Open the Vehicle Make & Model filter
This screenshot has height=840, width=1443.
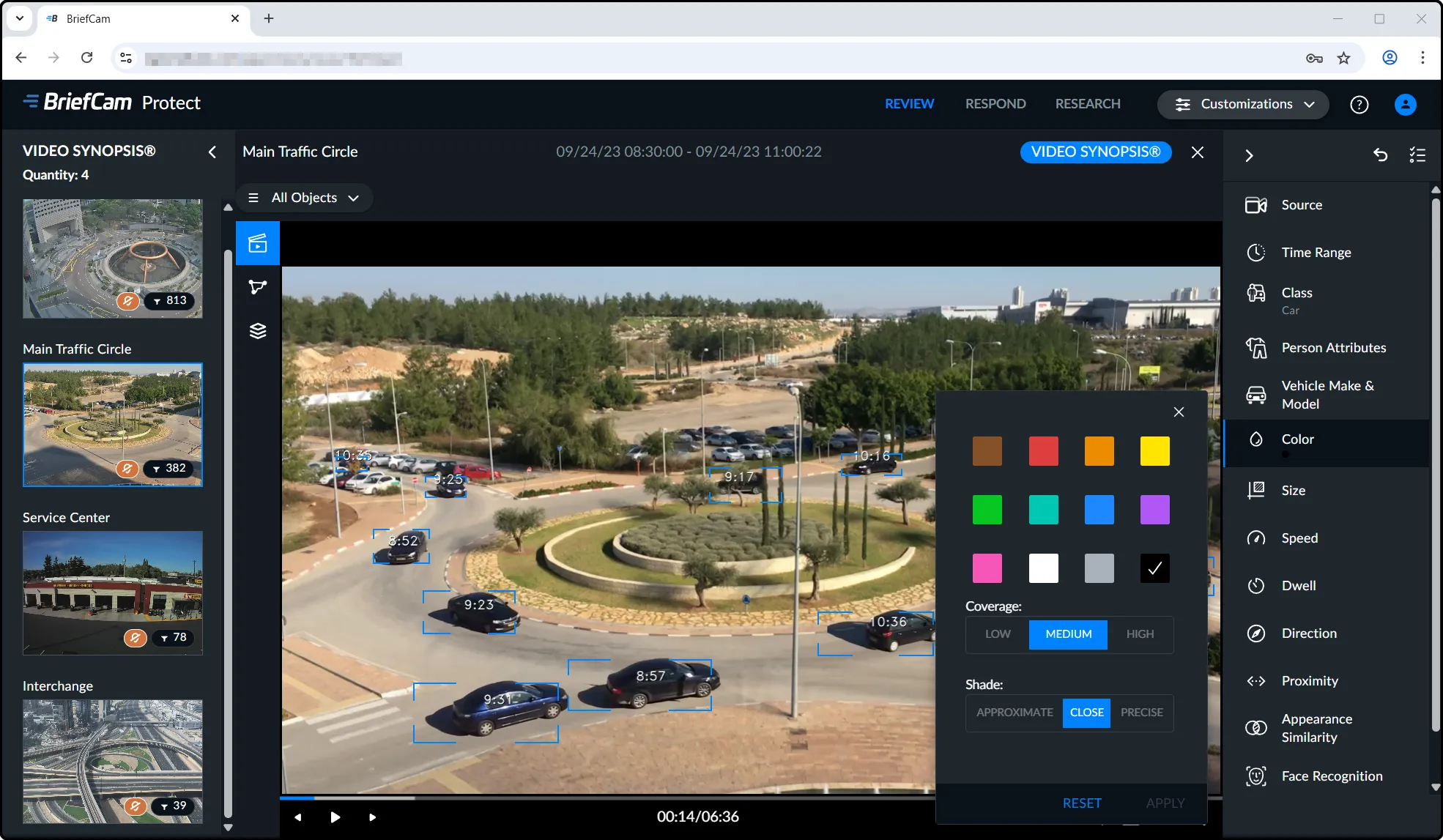click(1327, 395)
